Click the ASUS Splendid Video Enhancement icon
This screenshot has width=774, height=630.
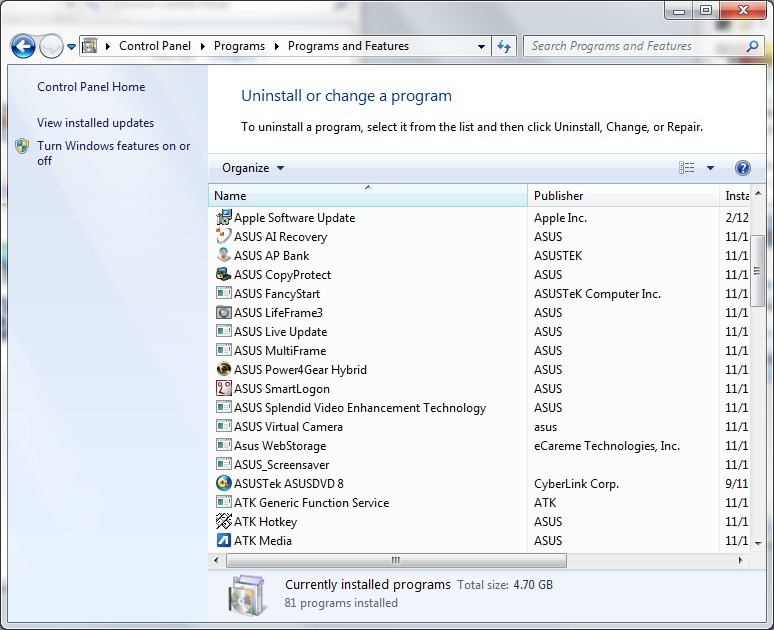tap(224, 407)
